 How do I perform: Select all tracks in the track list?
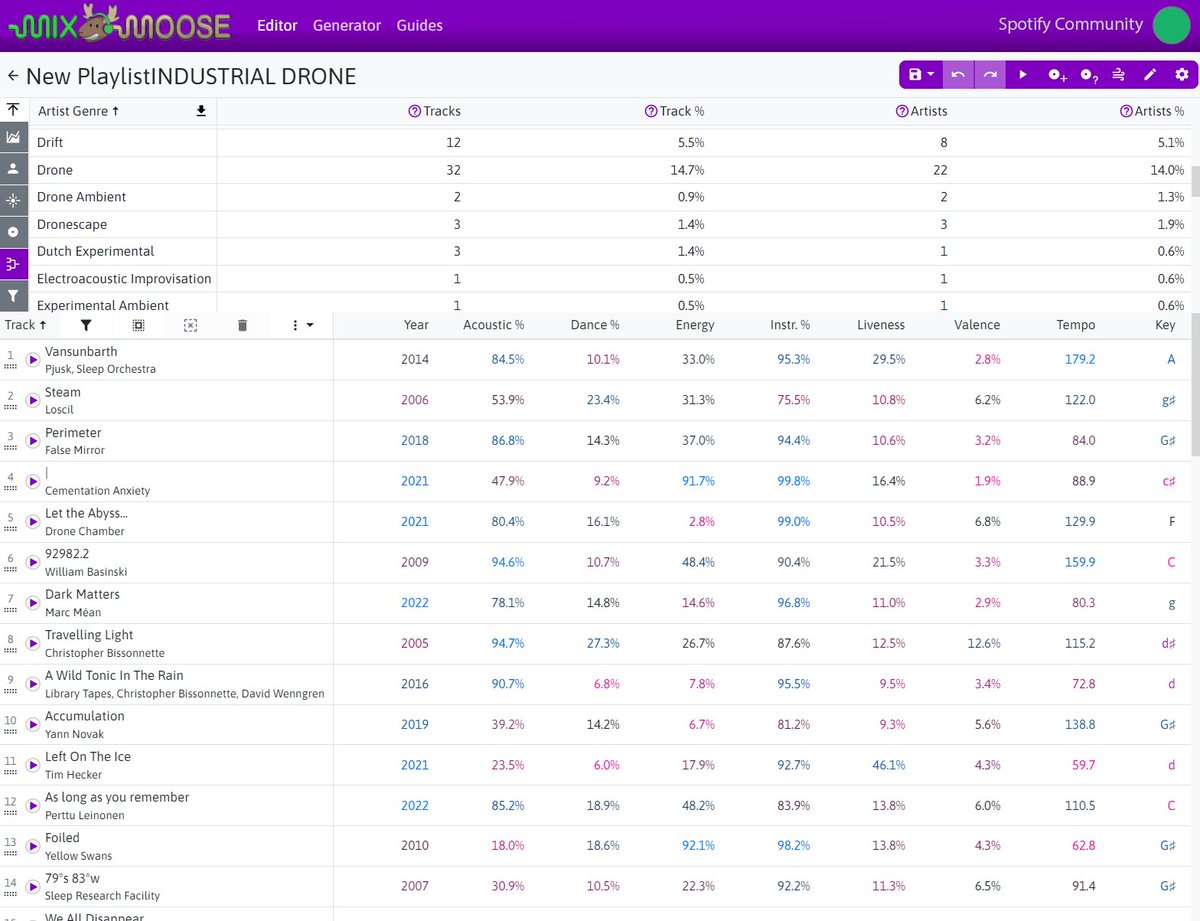pos(138,325)
